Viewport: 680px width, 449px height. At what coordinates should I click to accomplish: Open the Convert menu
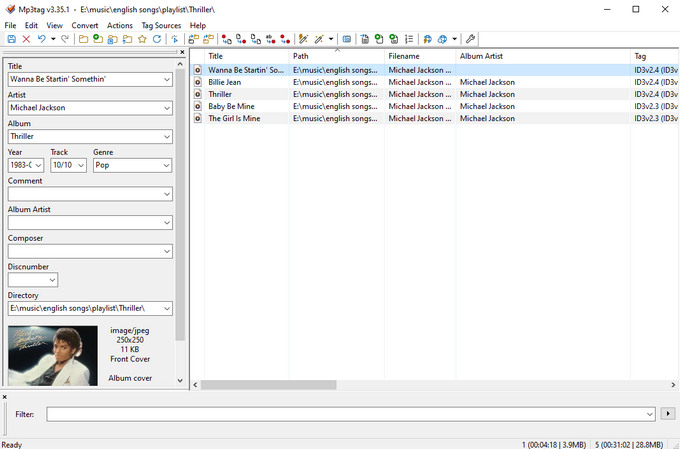coord(85,26)
